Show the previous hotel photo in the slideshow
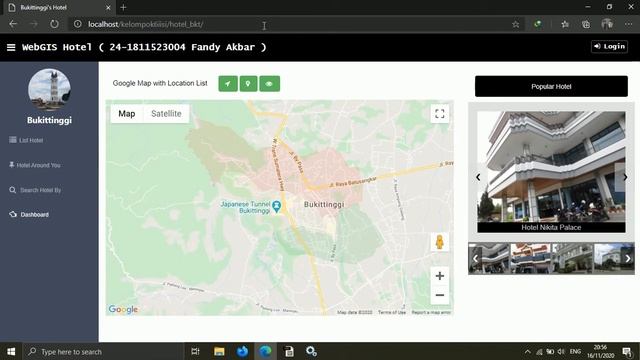 pos(478,177)
